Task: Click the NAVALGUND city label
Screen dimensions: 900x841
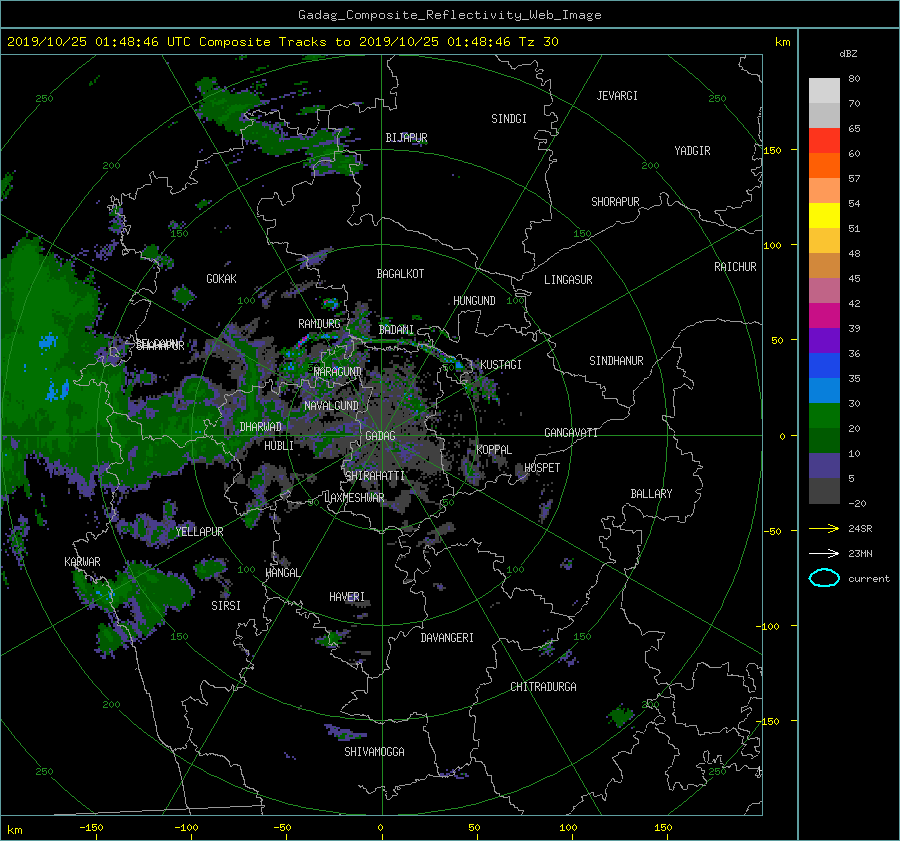Action: pos(331,406)
